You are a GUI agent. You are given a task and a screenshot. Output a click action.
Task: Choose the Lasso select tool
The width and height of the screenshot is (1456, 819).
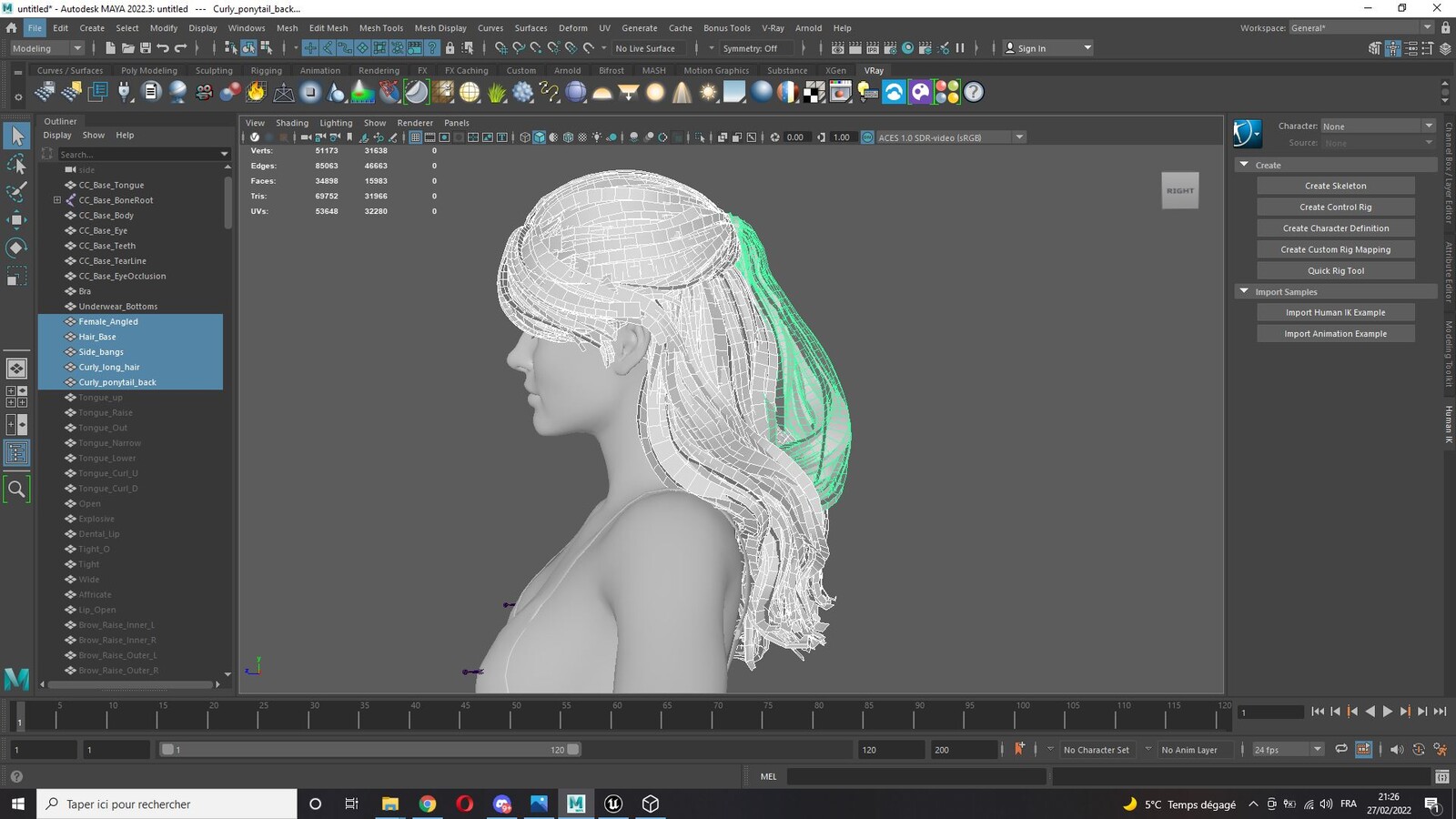tap(16, 164)
